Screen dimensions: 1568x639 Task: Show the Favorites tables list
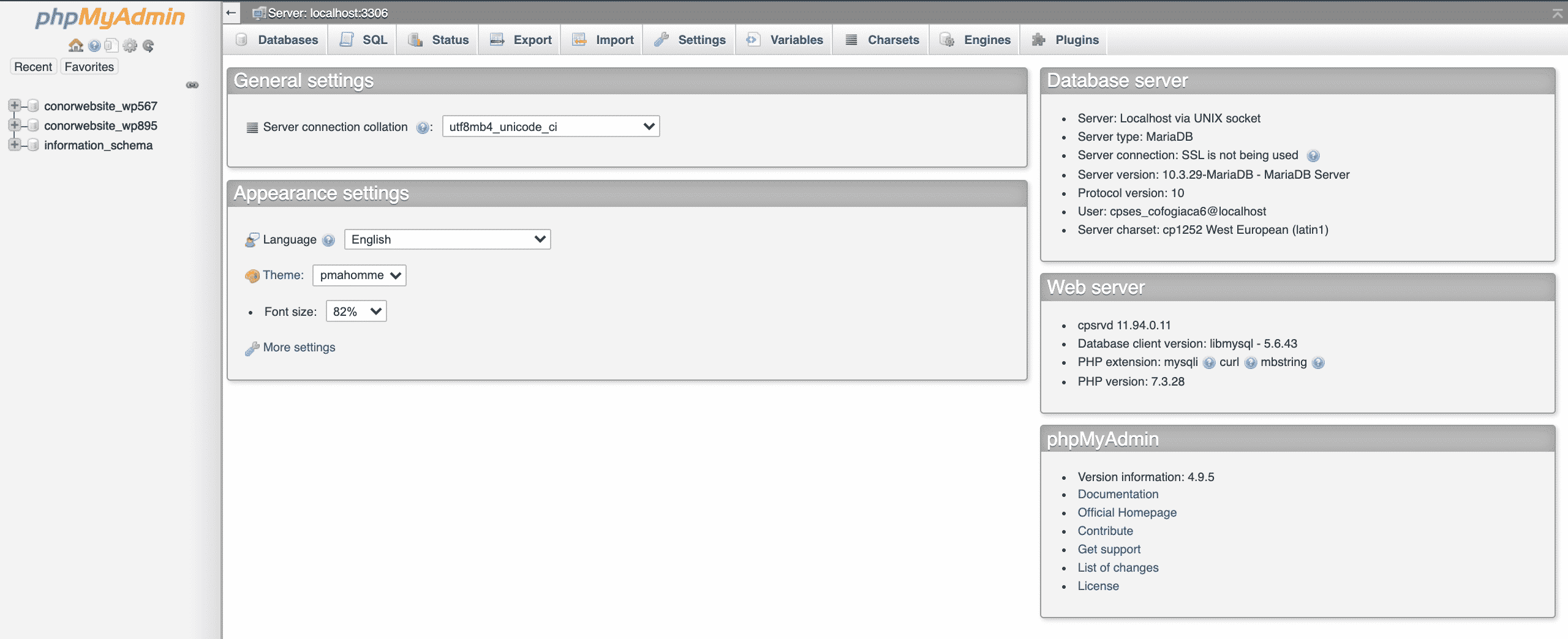(x=89, y=67)
